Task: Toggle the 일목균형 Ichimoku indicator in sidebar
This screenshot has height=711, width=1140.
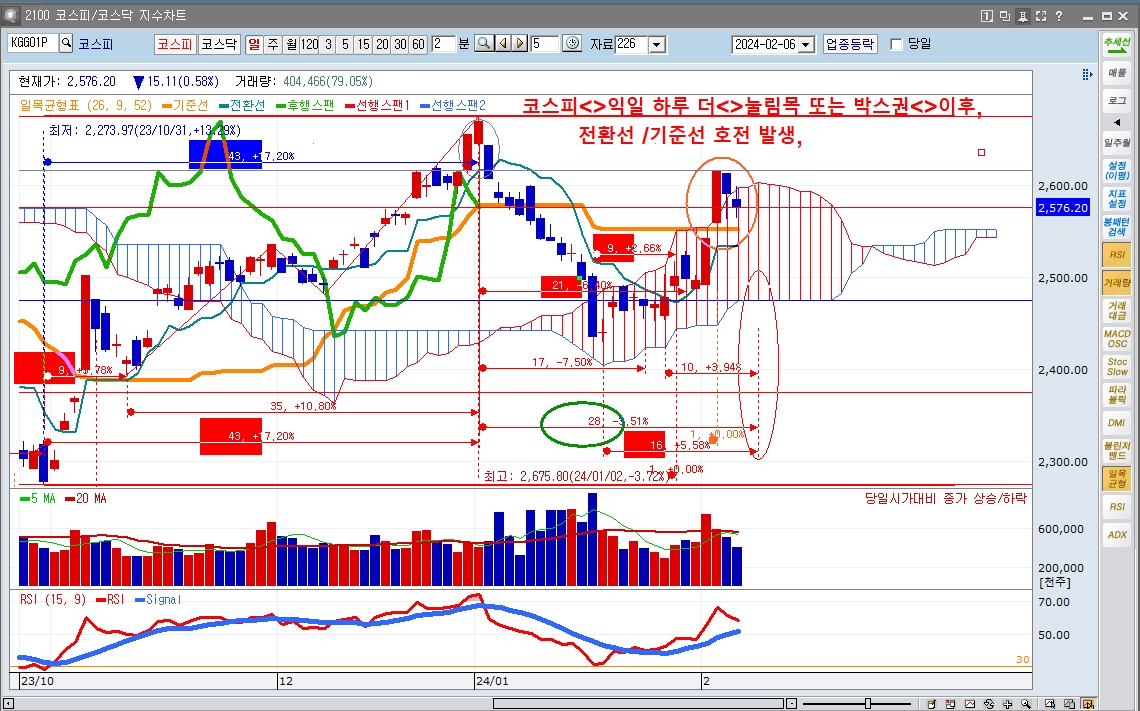Action: tap(1117, 478)
